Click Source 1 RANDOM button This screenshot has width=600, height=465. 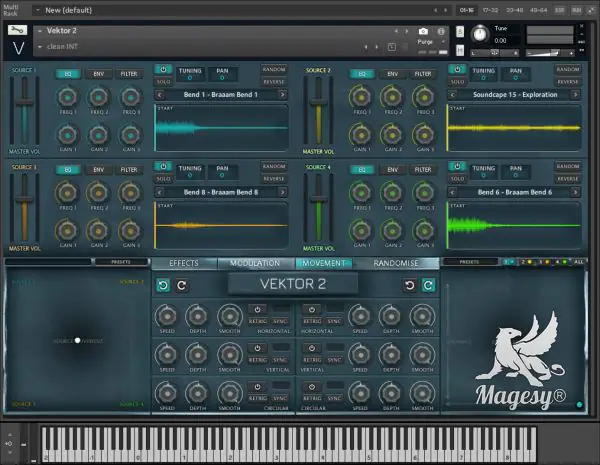274,70
